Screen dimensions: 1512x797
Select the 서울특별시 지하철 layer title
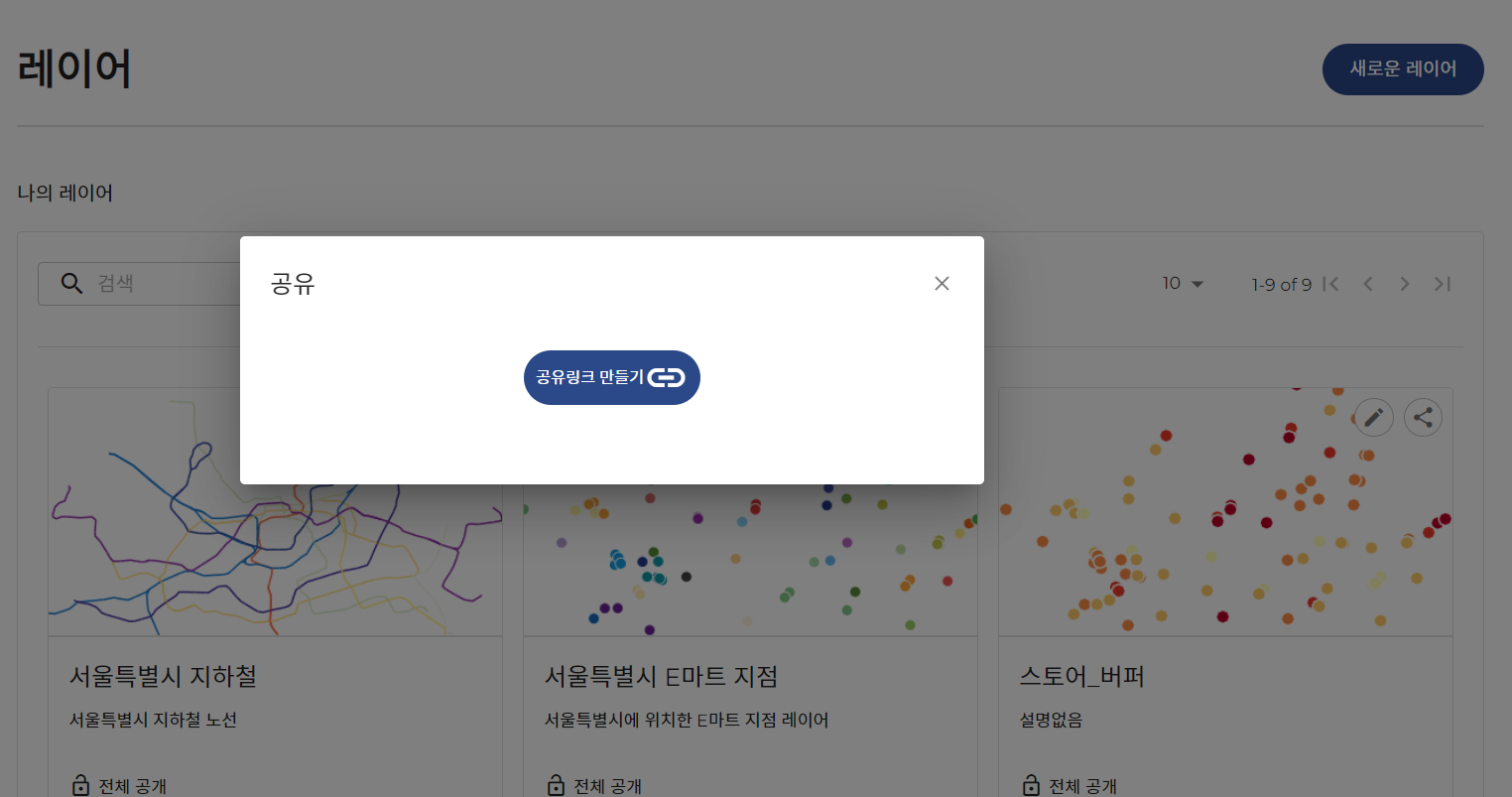163,677
